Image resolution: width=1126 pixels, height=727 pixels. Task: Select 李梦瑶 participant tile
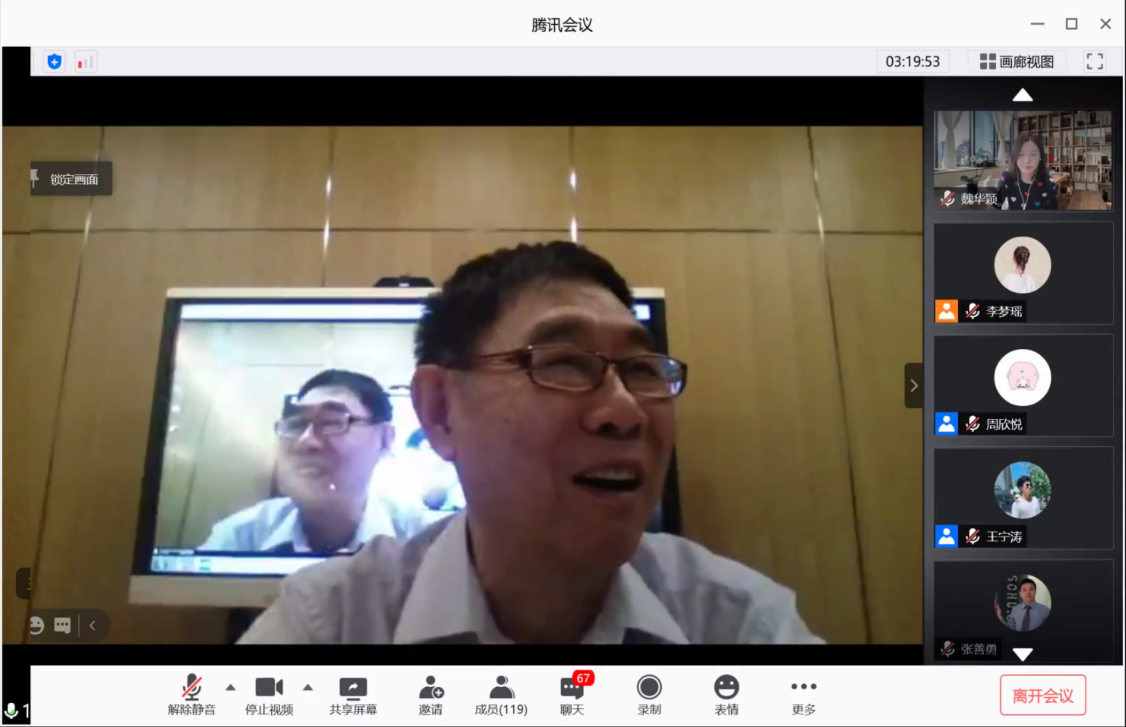(1023, 273)
